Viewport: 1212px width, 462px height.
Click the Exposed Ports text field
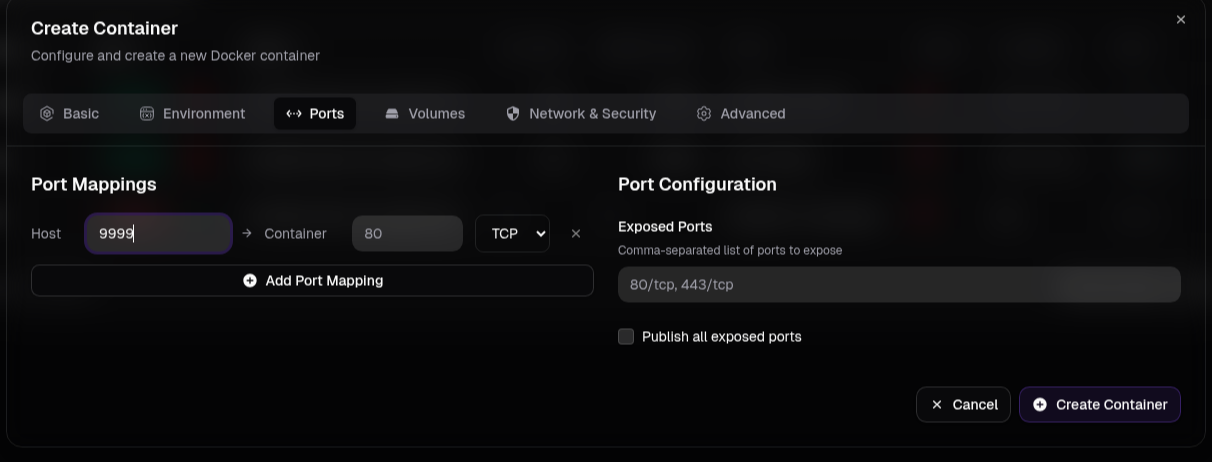click(x=899, y=285)
